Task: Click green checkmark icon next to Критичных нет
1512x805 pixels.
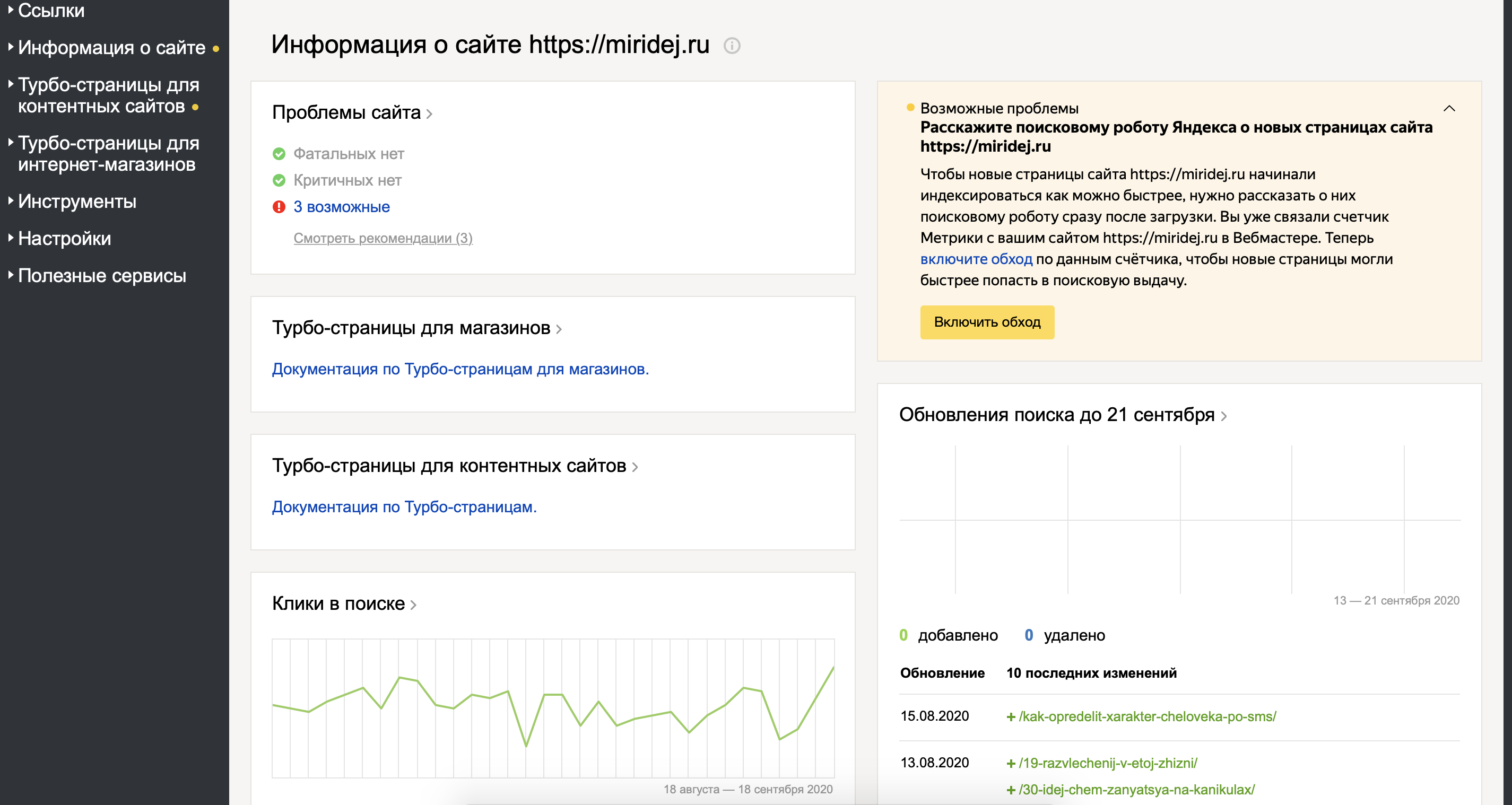Action: point(279,180)
